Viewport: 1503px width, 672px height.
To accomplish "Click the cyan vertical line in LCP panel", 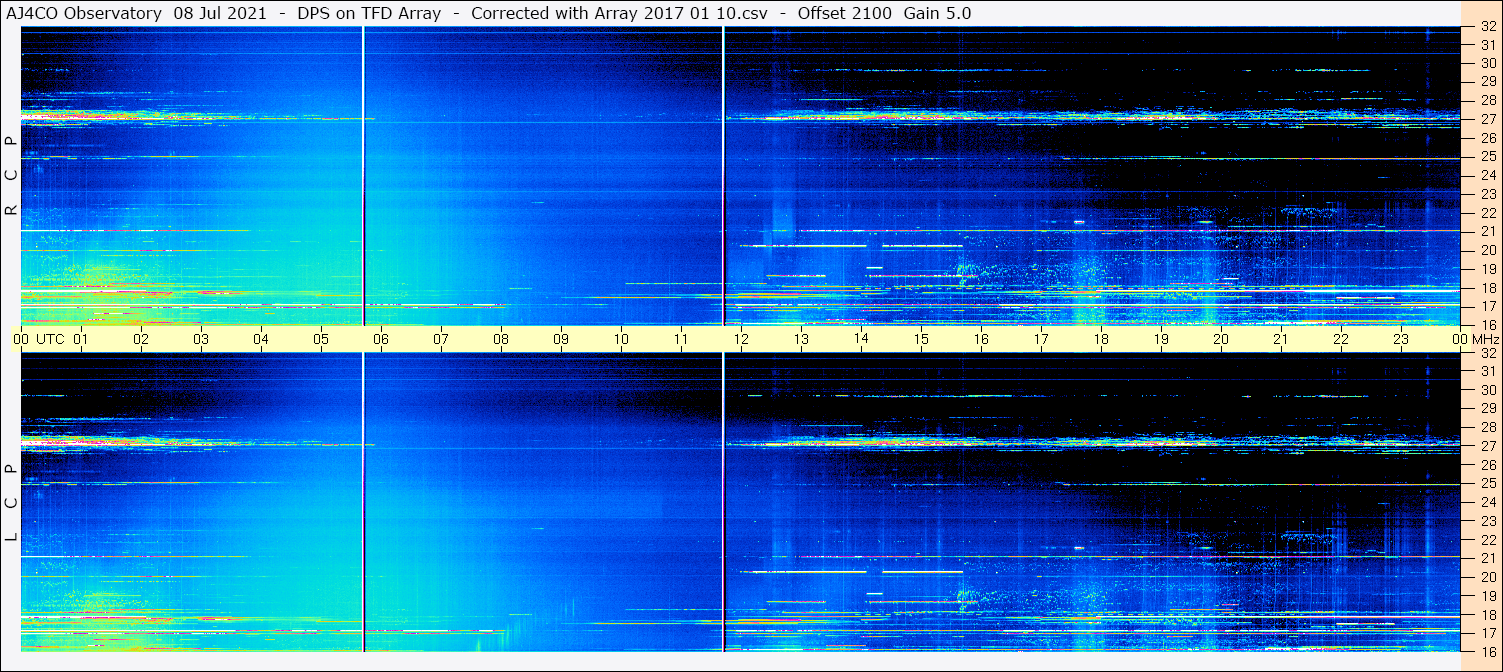I will (723, 502).
